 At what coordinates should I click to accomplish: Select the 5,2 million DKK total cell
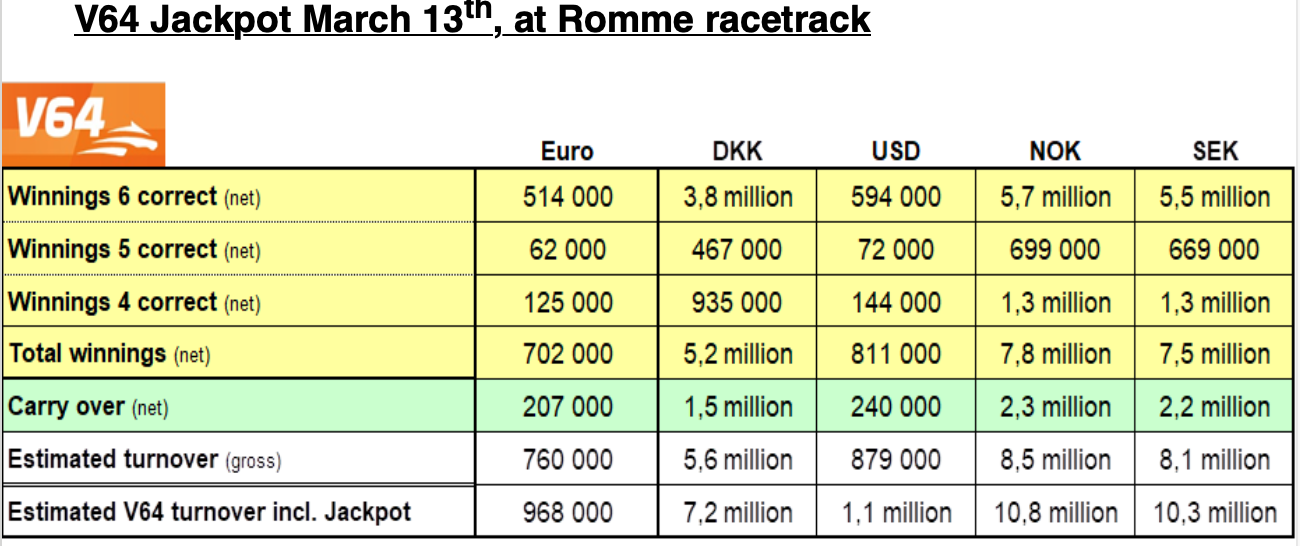tap(737, 354)
